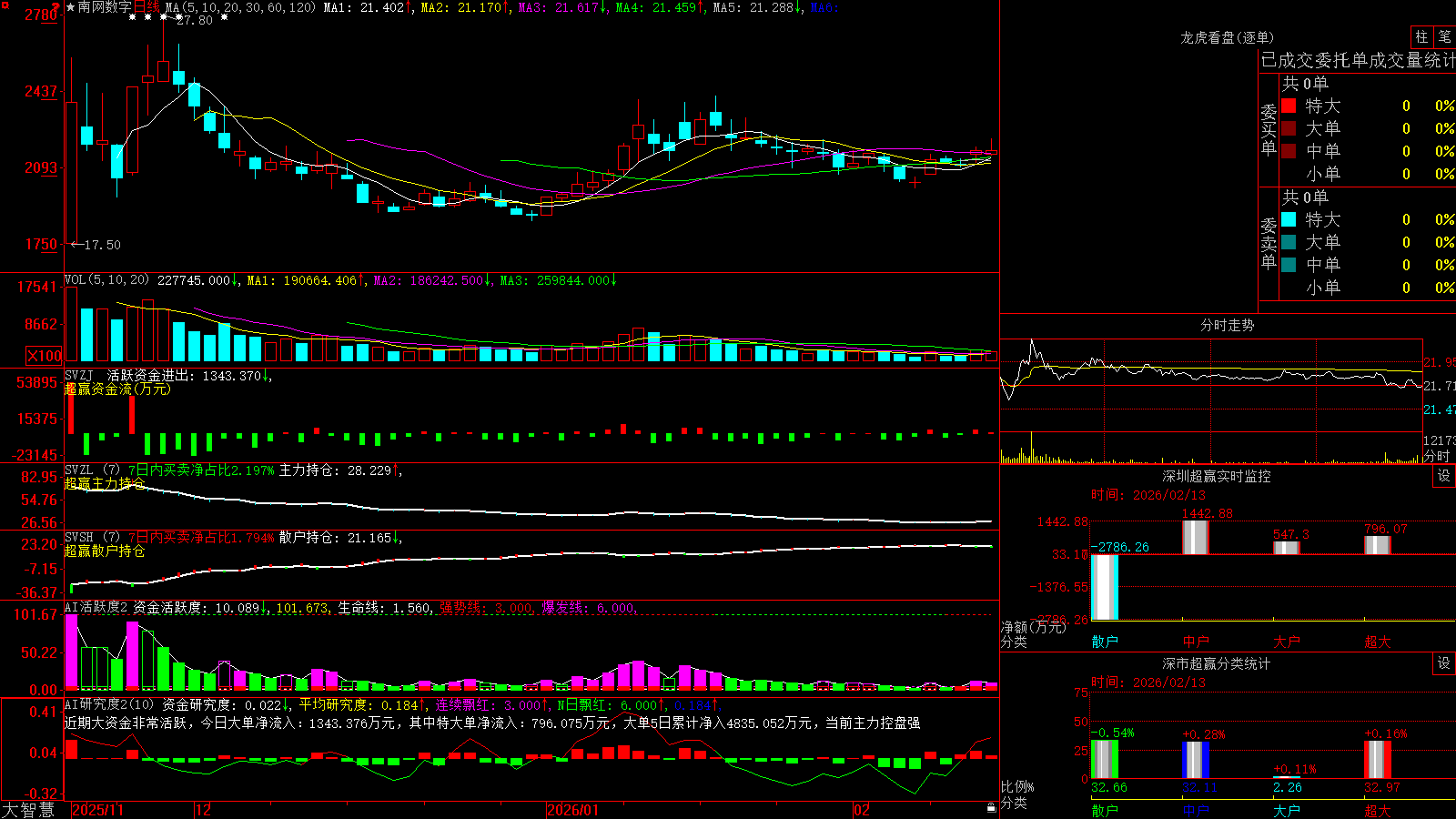
Task: Click the 大智慧 label at bottom-left
Action: tap(28, 809)
